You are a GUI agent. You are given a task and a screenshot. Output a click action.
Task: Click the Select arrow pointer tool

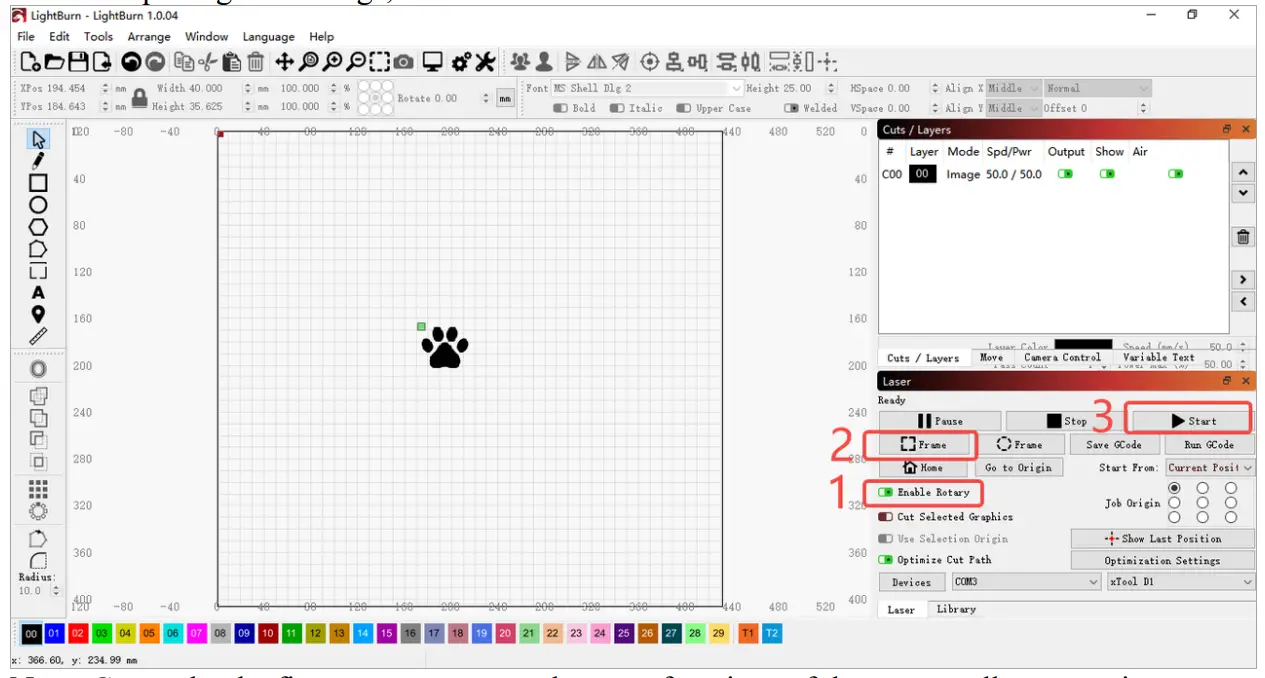pos(38,139)
